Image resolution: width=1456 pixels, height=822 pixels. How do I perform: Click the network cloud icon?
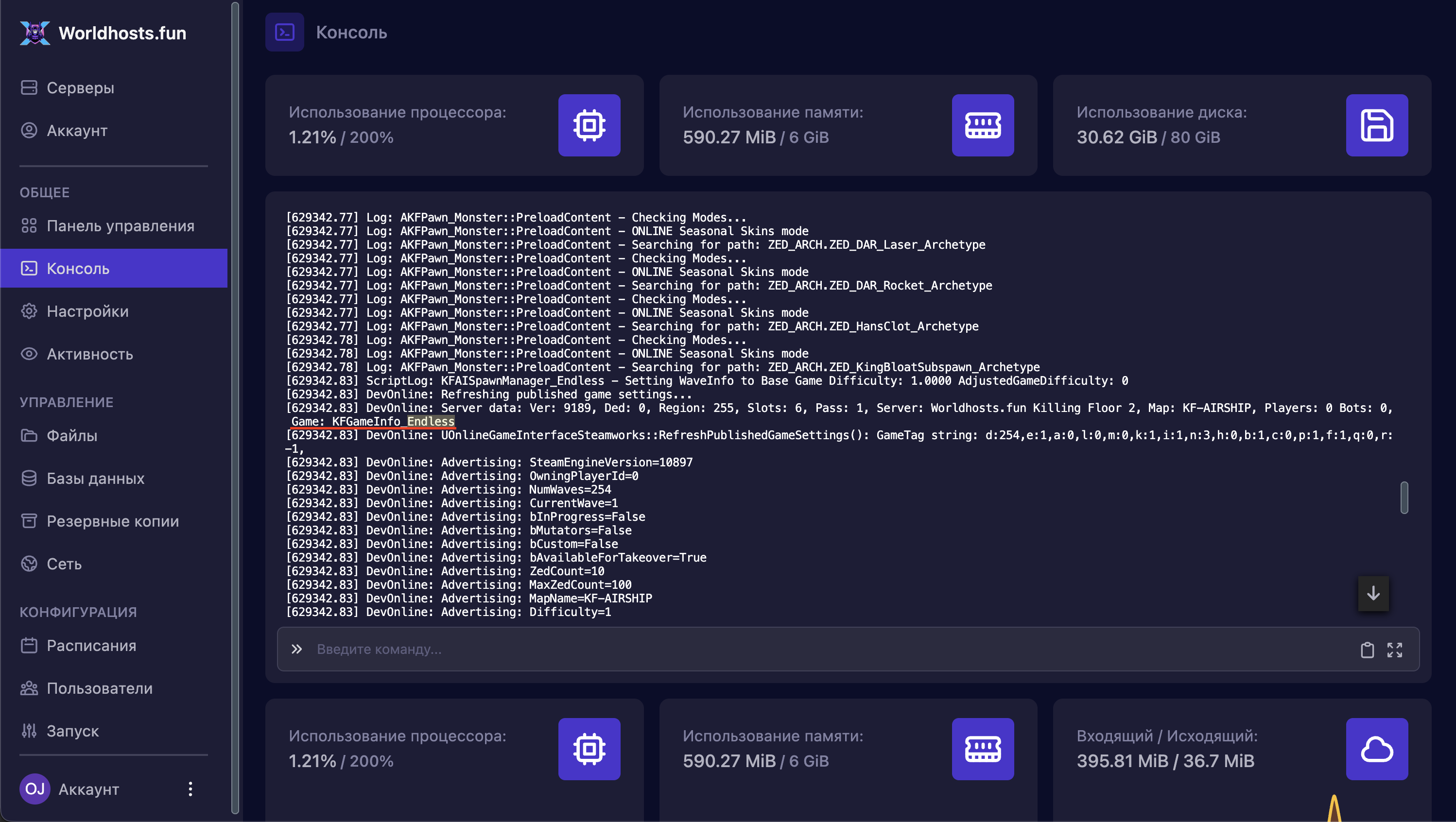click(1376, 749)
